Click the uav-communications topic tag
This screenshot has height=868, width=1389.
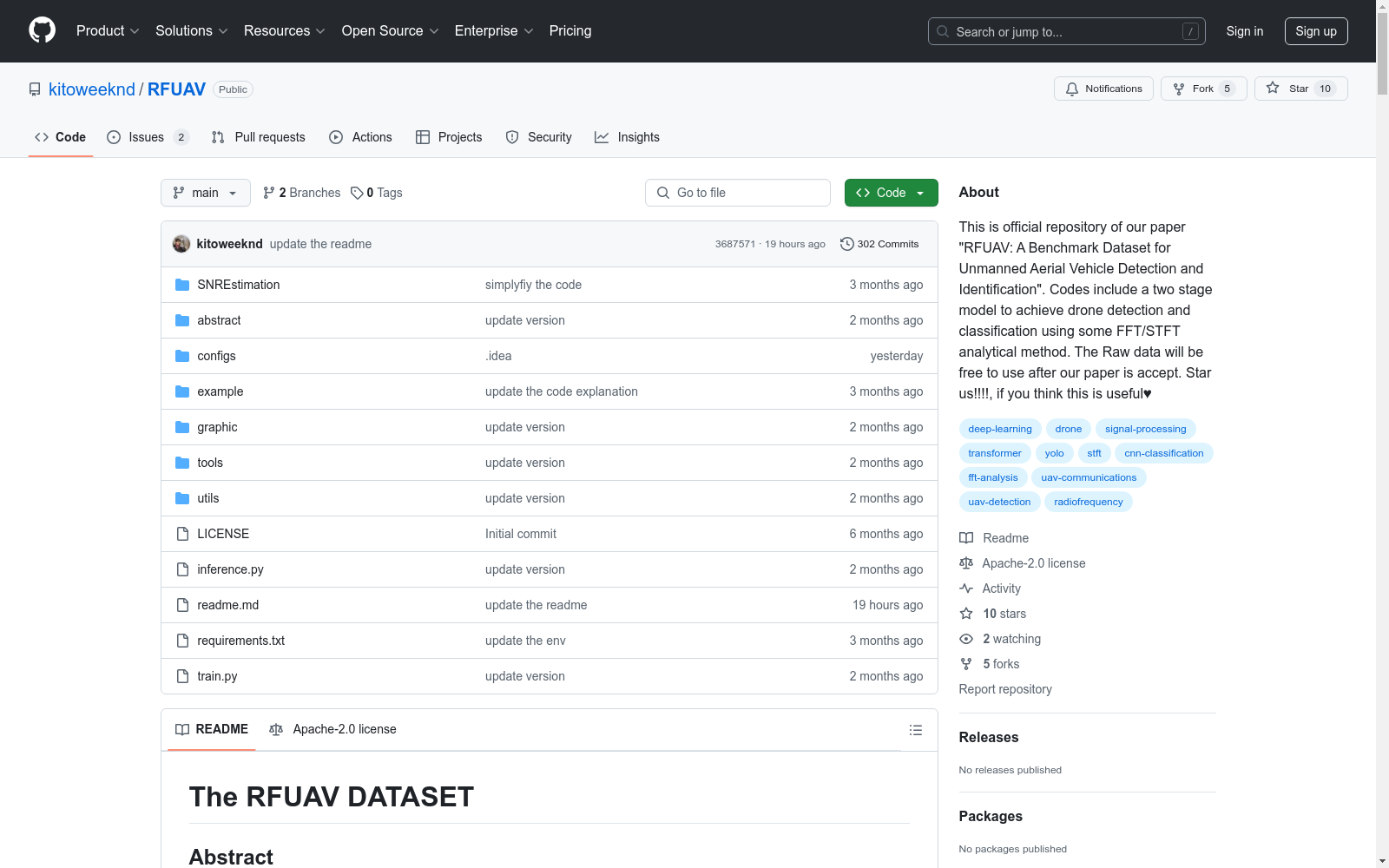1089,477
